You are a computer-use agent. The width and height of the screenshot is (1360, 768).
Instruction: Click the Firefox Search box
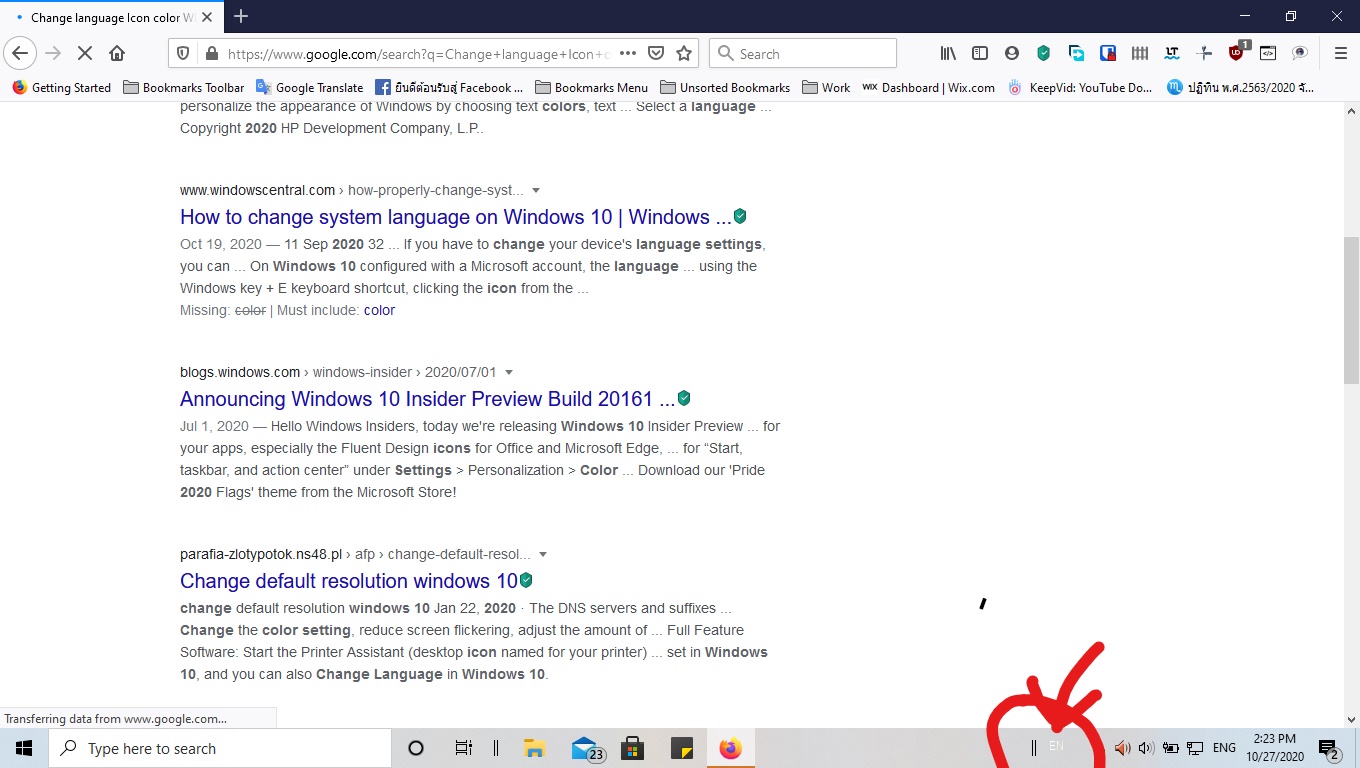click(x=803, y=54)
